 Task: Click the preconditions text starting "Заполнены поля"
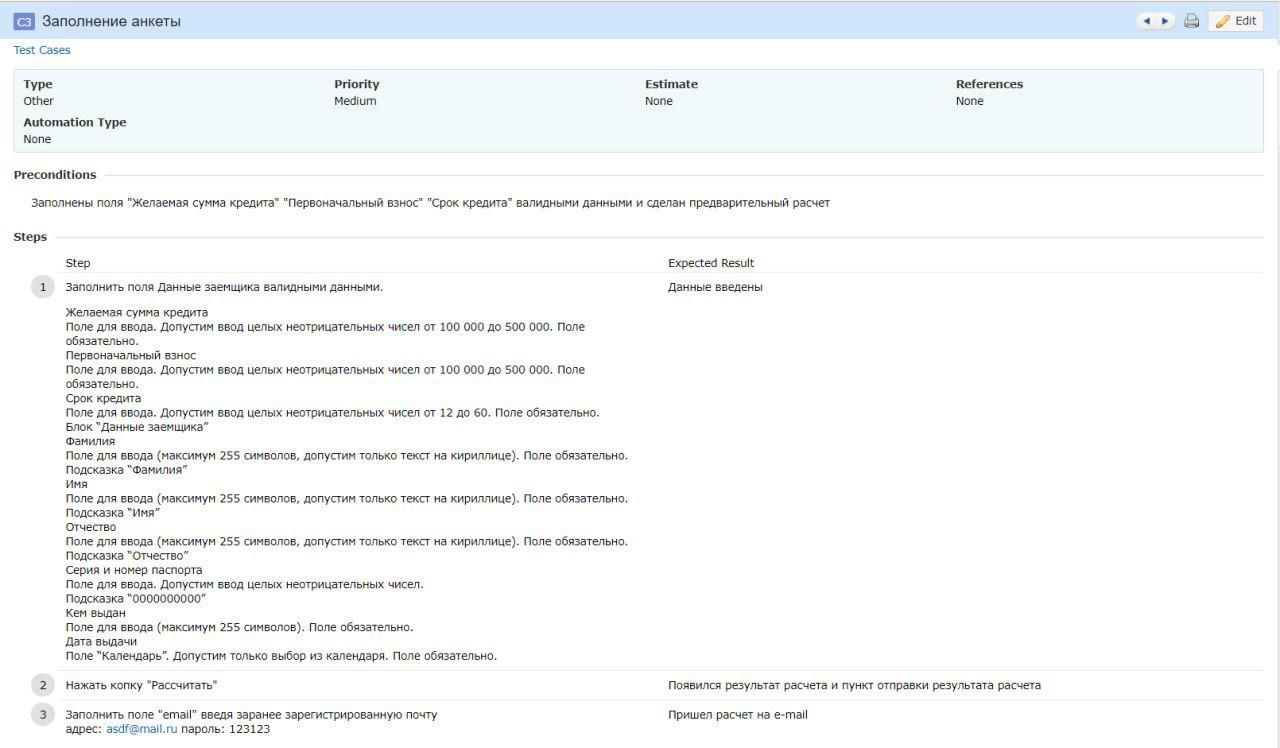[x=430, y=203]
